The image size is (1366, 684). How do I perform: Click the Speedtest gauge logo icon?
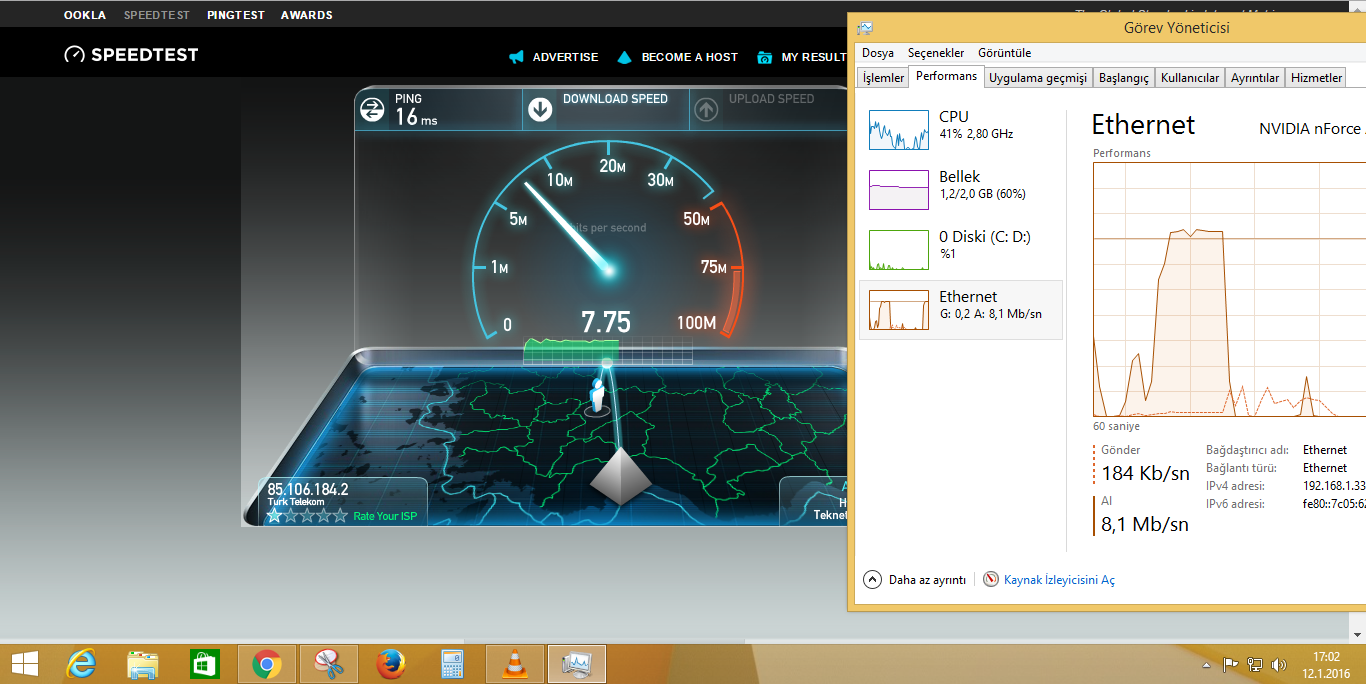(x=74, y=55)
